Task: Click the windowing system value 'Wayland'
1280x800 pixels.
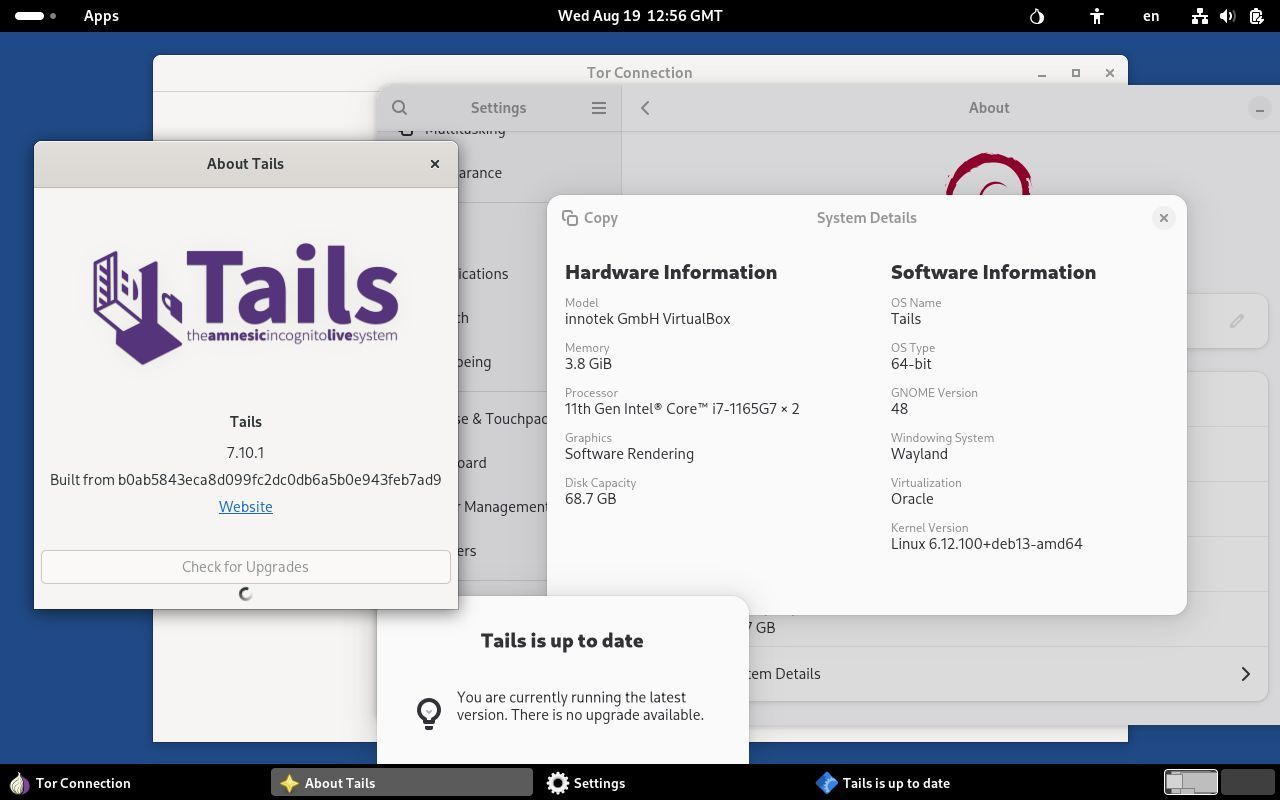Action: [x=919, y=454]
